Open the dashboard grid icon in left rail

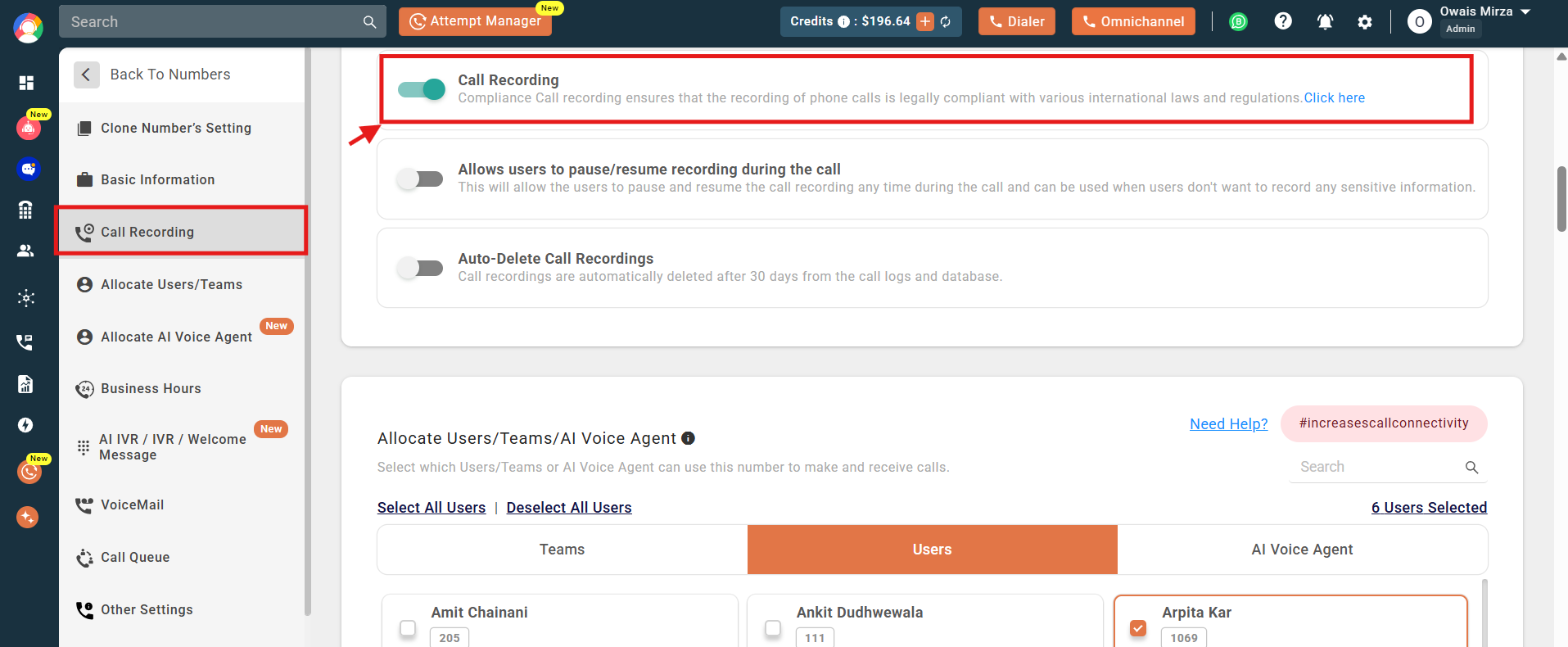26,83
